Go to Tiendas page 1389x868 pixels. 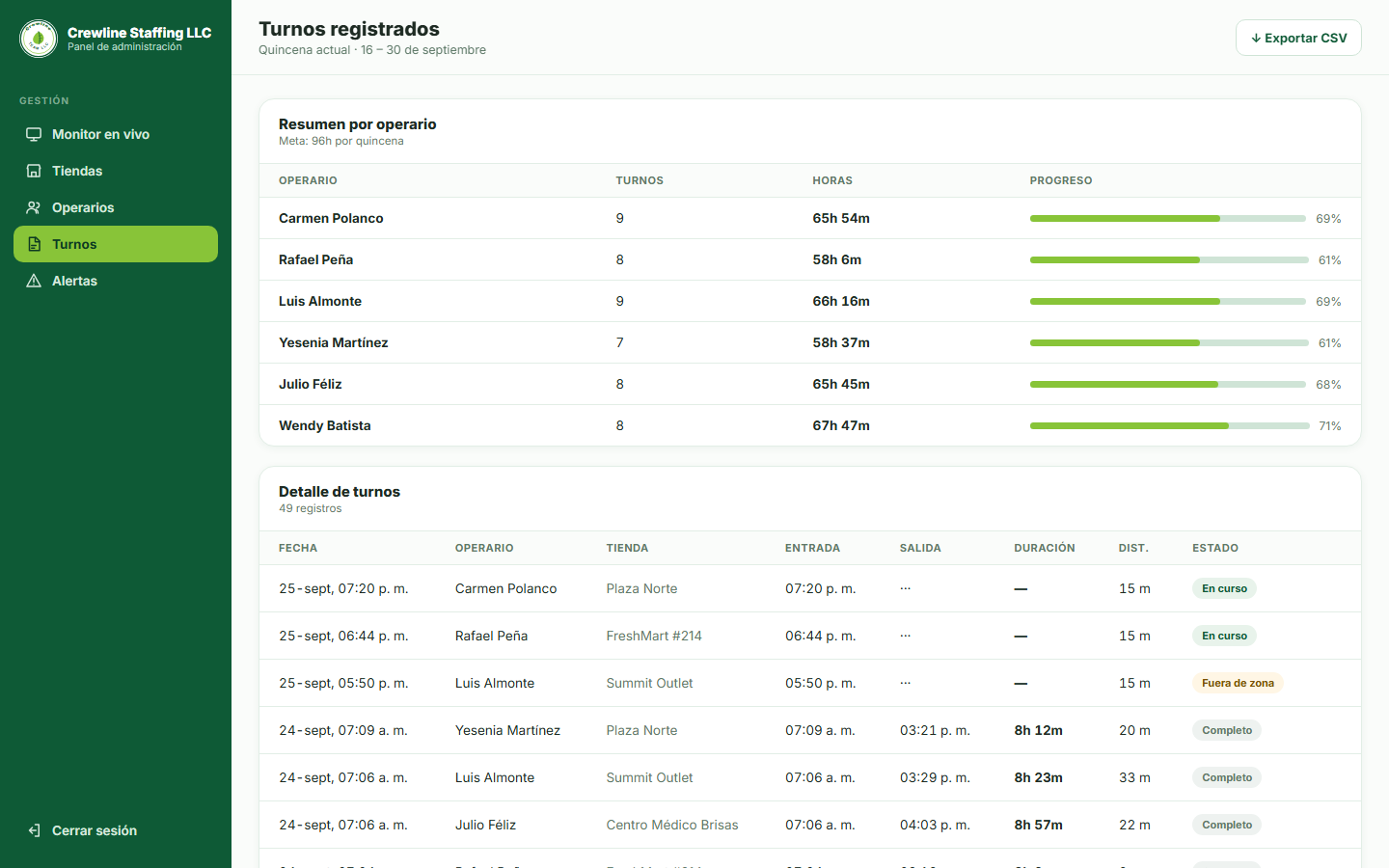[116, 171]
